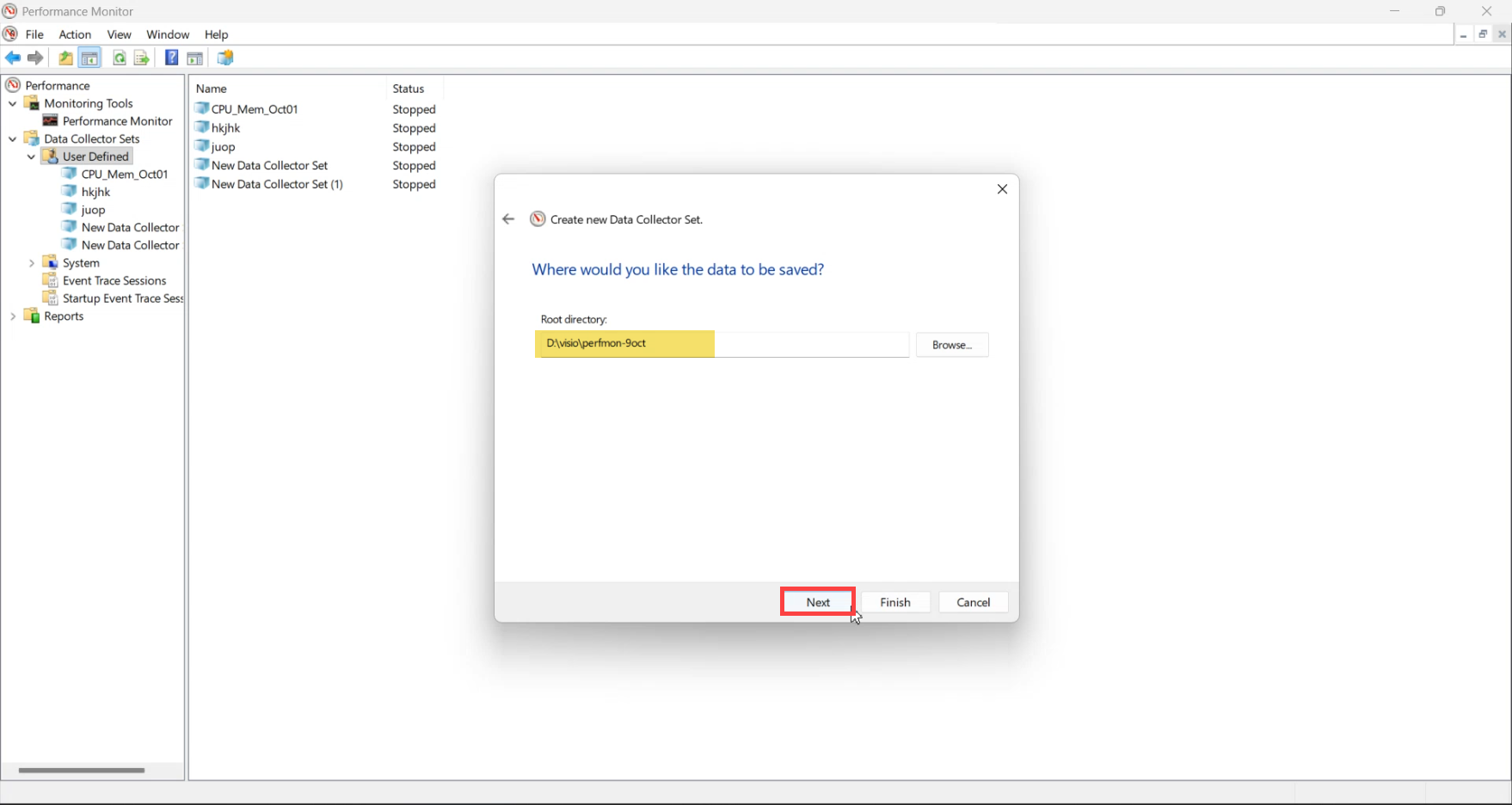Image resolution: width=1512 pixels, height=805 pixels.
Task: Select the 'New Data Collector Set (1)' row
Action: (x=277, y=184)
